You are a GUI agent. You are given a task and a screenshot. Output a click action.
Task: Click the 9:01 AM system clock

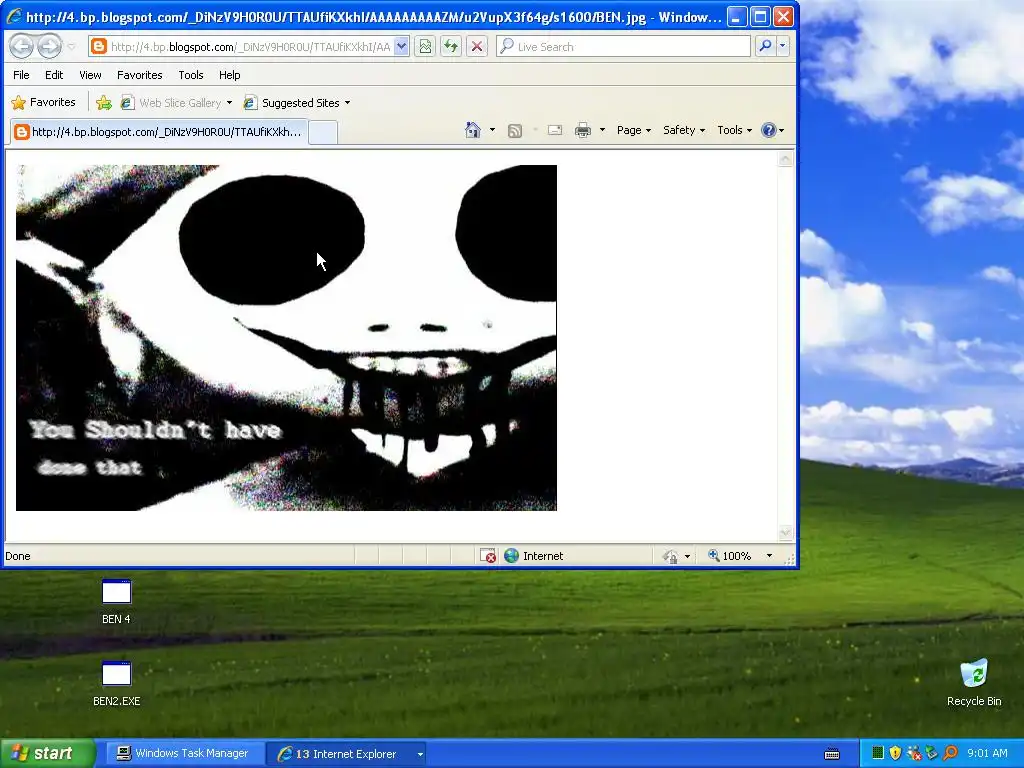[x=987, y=753]
